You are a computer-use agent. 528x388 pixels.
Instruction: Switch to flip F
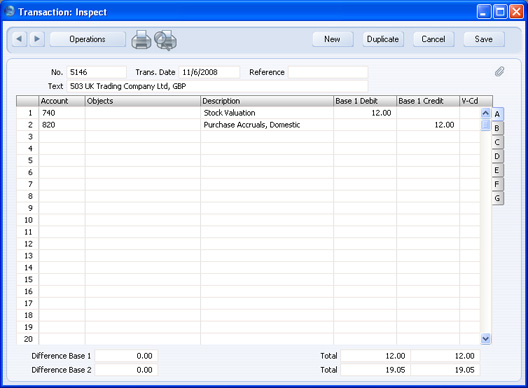(x=497, y=184)
